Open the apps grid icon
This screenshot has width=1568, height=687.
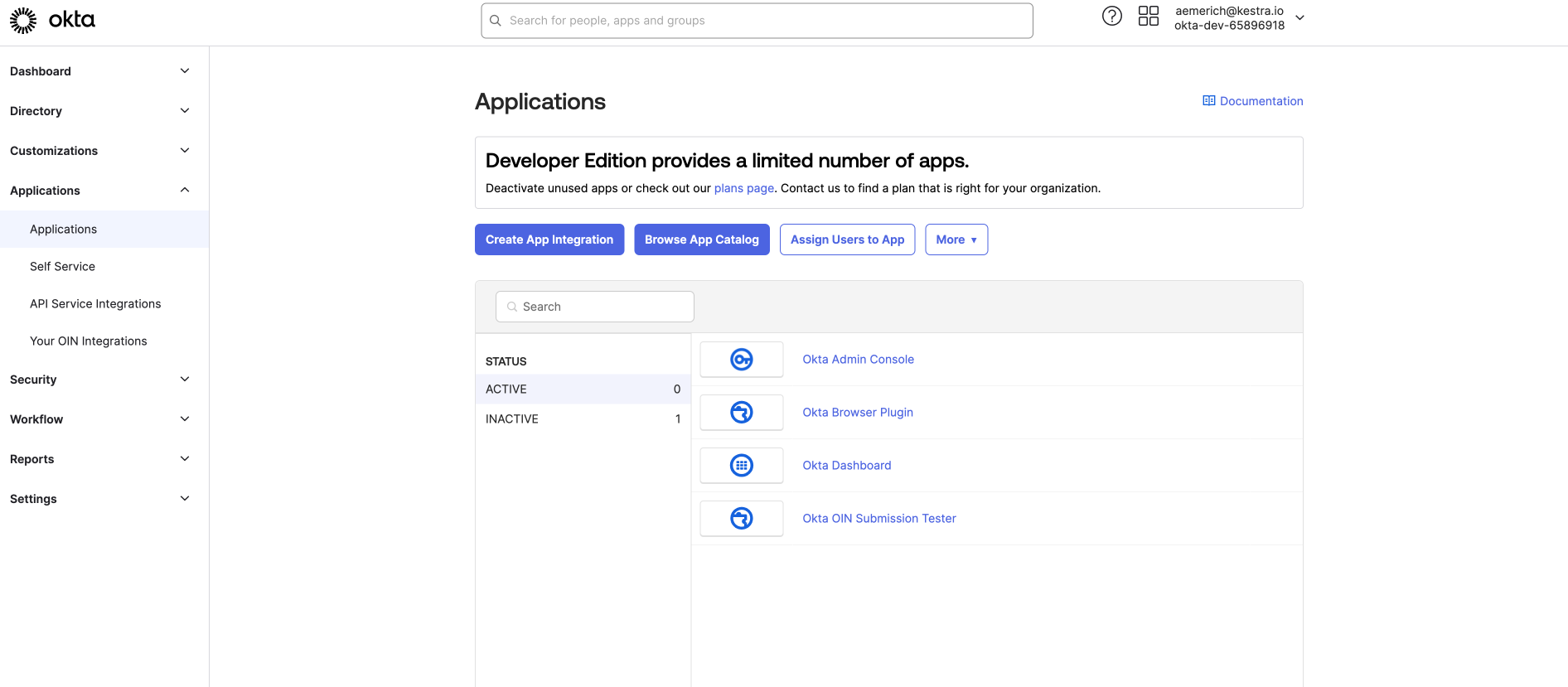click(1148, 16)
